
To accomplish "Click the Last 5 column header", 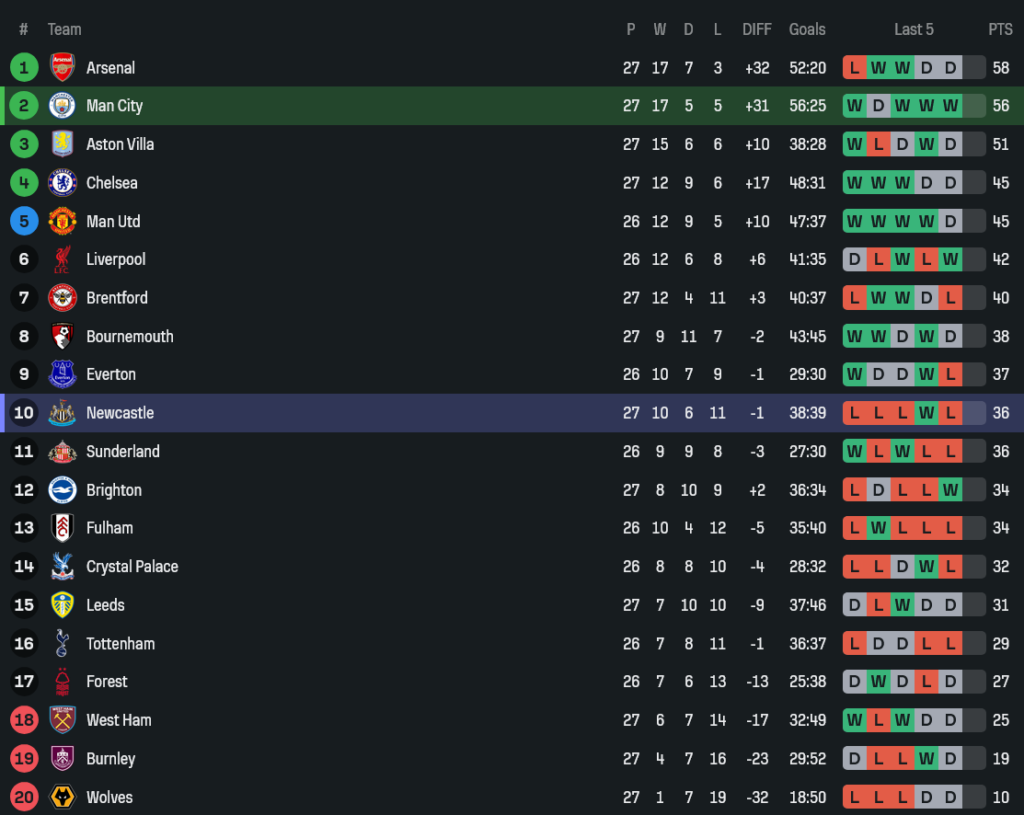I will (914, 29).
